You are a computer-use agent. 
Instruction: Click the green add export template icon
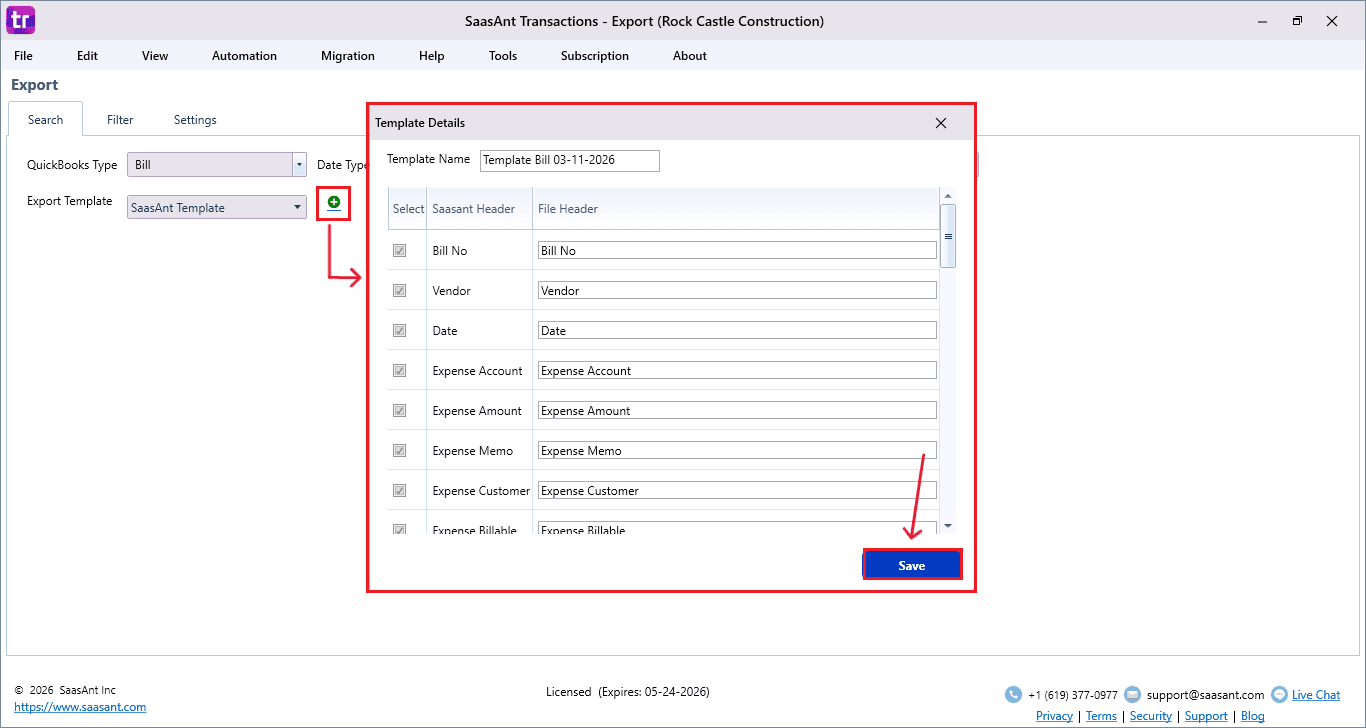click(334, 203)
